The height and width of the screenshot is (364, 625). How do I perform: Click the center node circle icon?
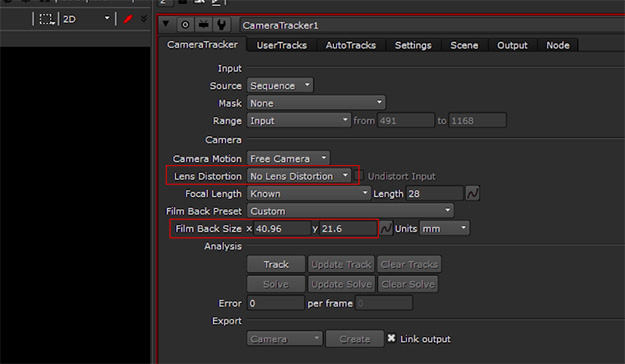click(185, 25)
